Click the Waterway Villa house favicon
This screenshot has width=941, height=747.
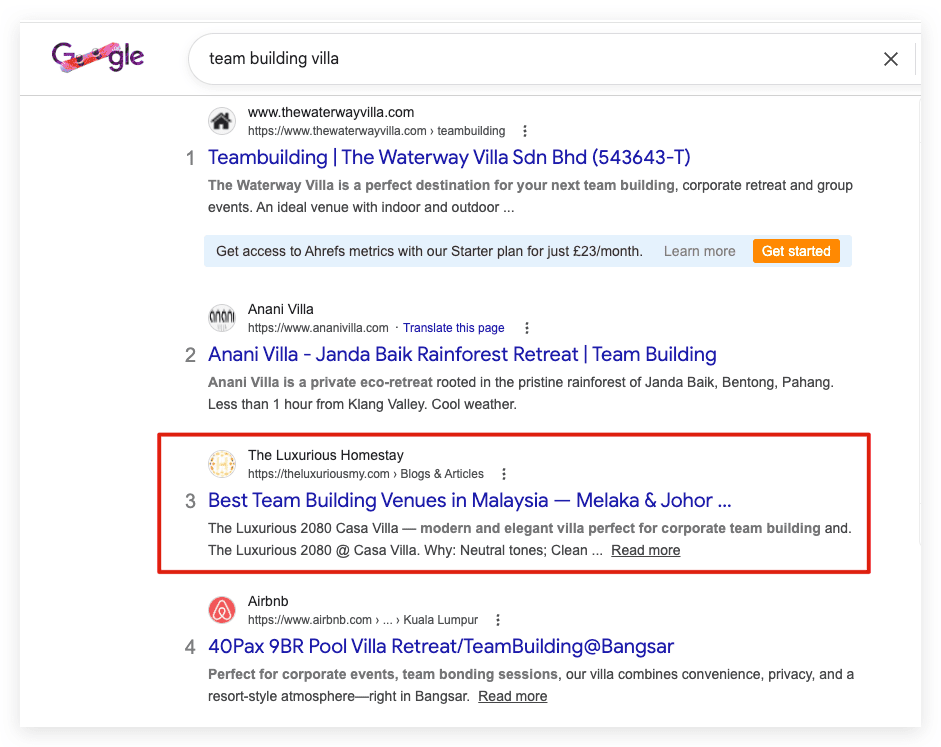coord(221,121)
